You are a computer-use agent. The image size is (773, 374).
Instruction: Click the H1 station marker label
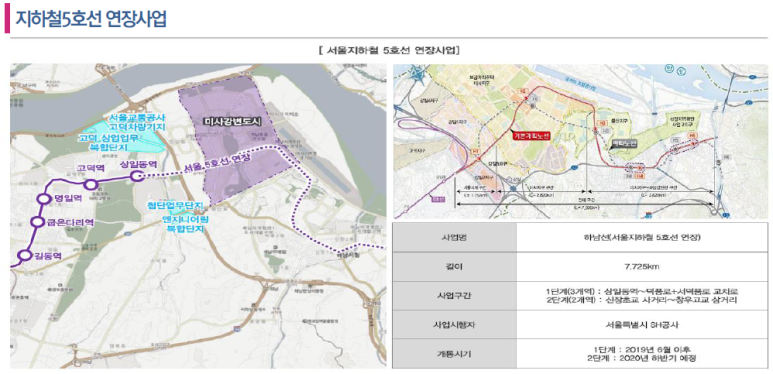[x=476, y=151]
